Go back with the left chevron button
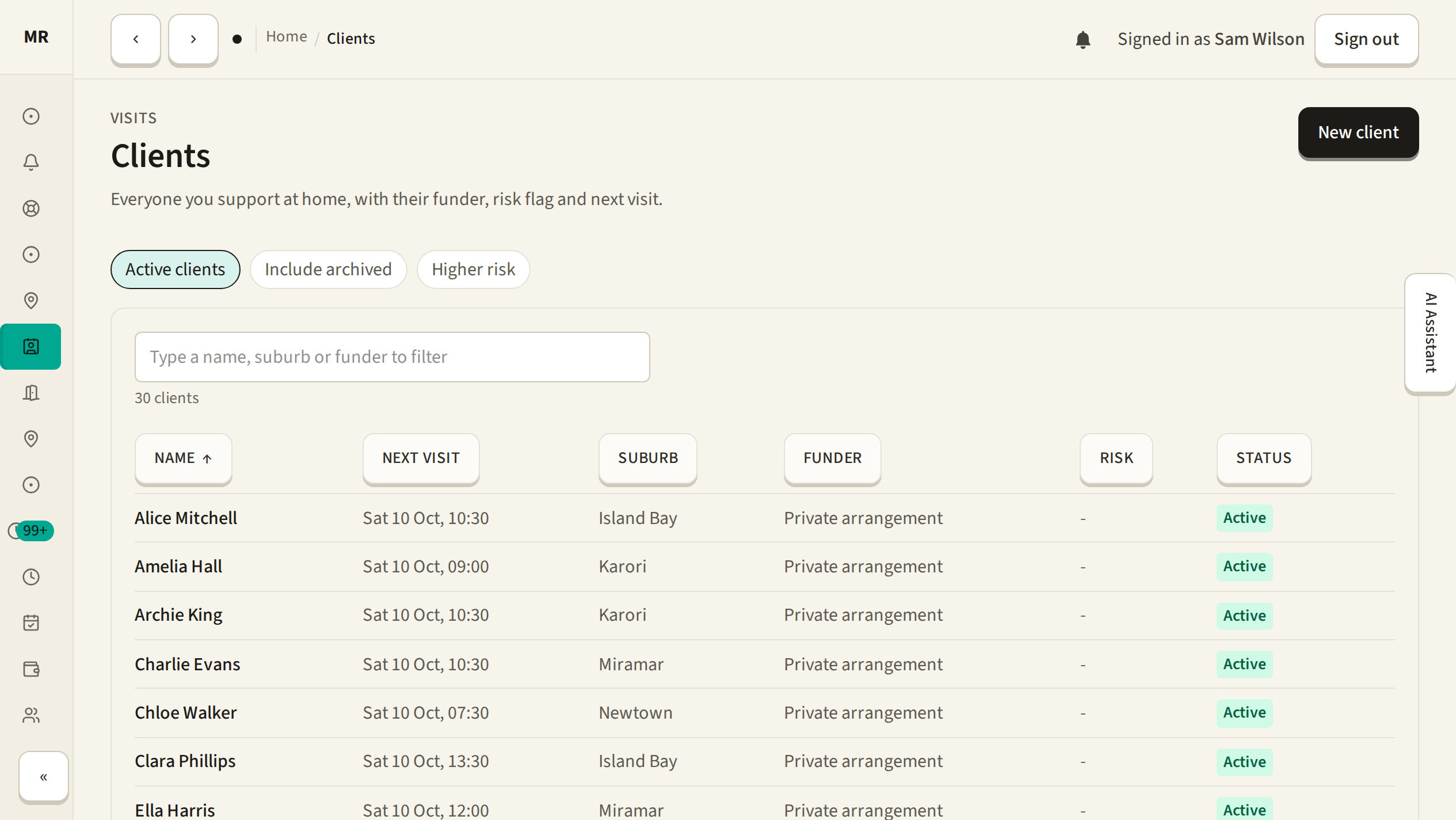This screenshot has height=820, width=1456. [136, 39]
